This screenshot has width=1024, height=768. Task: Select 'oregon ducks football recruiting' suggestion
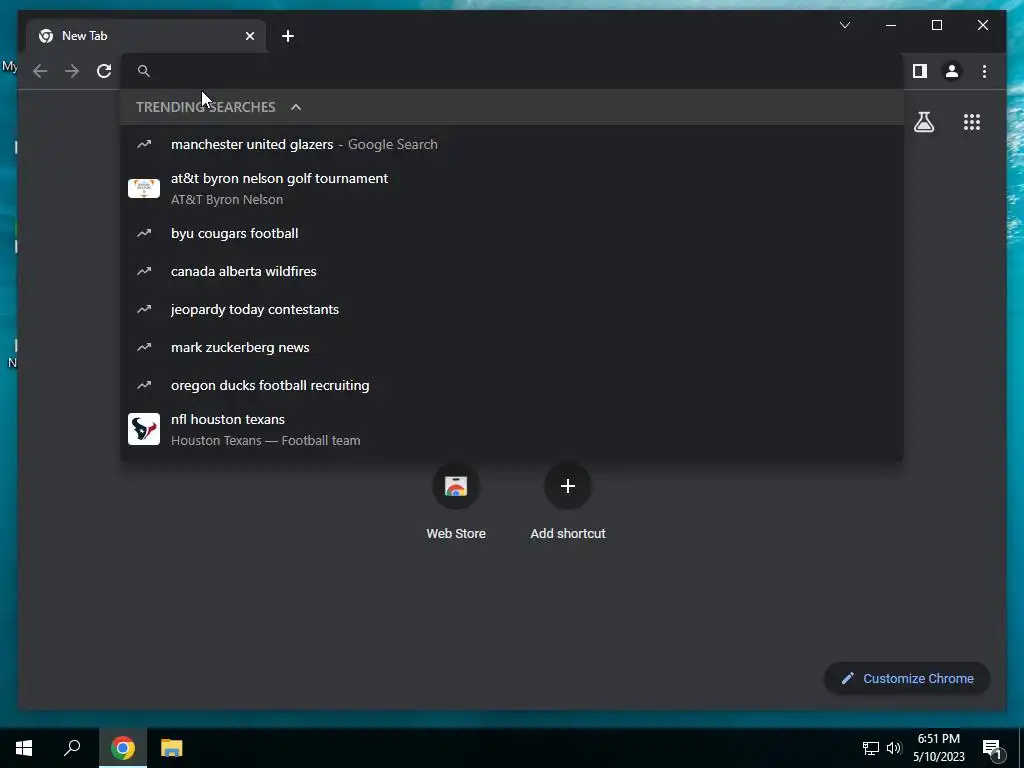point(511,385)
